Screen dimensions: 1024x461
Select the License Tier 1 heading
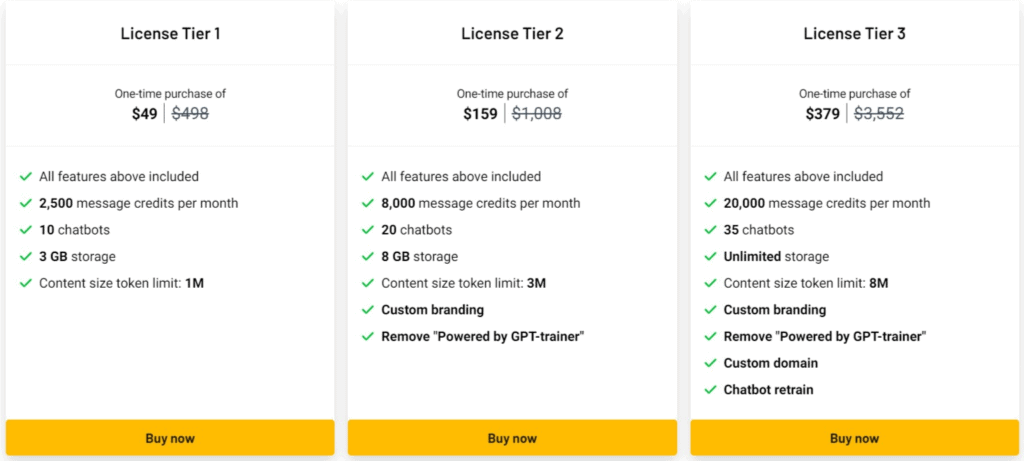(x=170, y=34)
